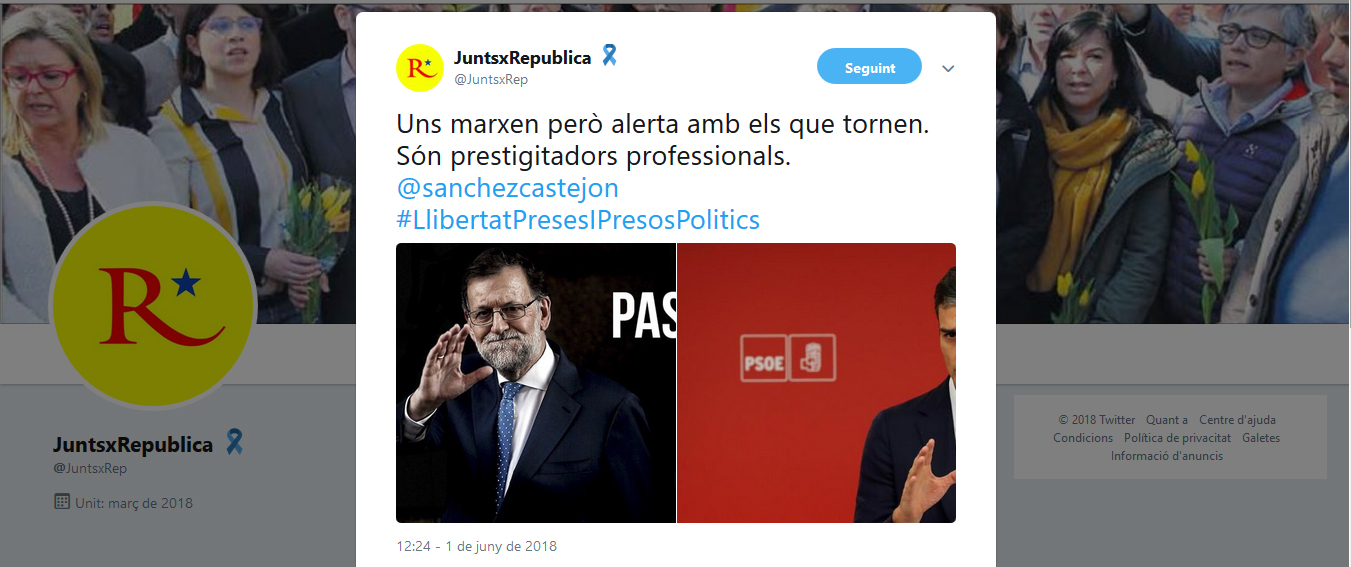Click the JuntsxRepublica name in tweet header
This screenshot has height=567, width=1351.
click(522, 57)
